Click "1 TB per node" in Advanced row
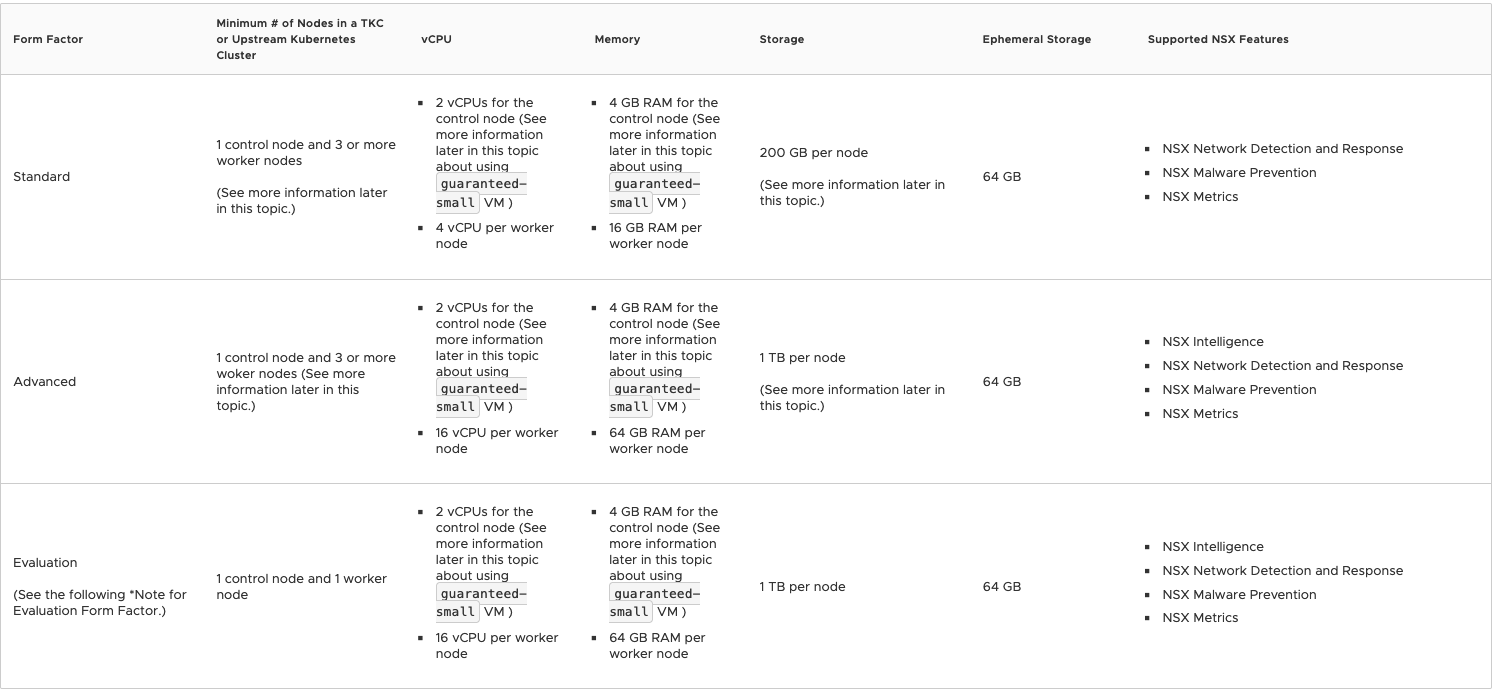 click(x=802, y=358)
